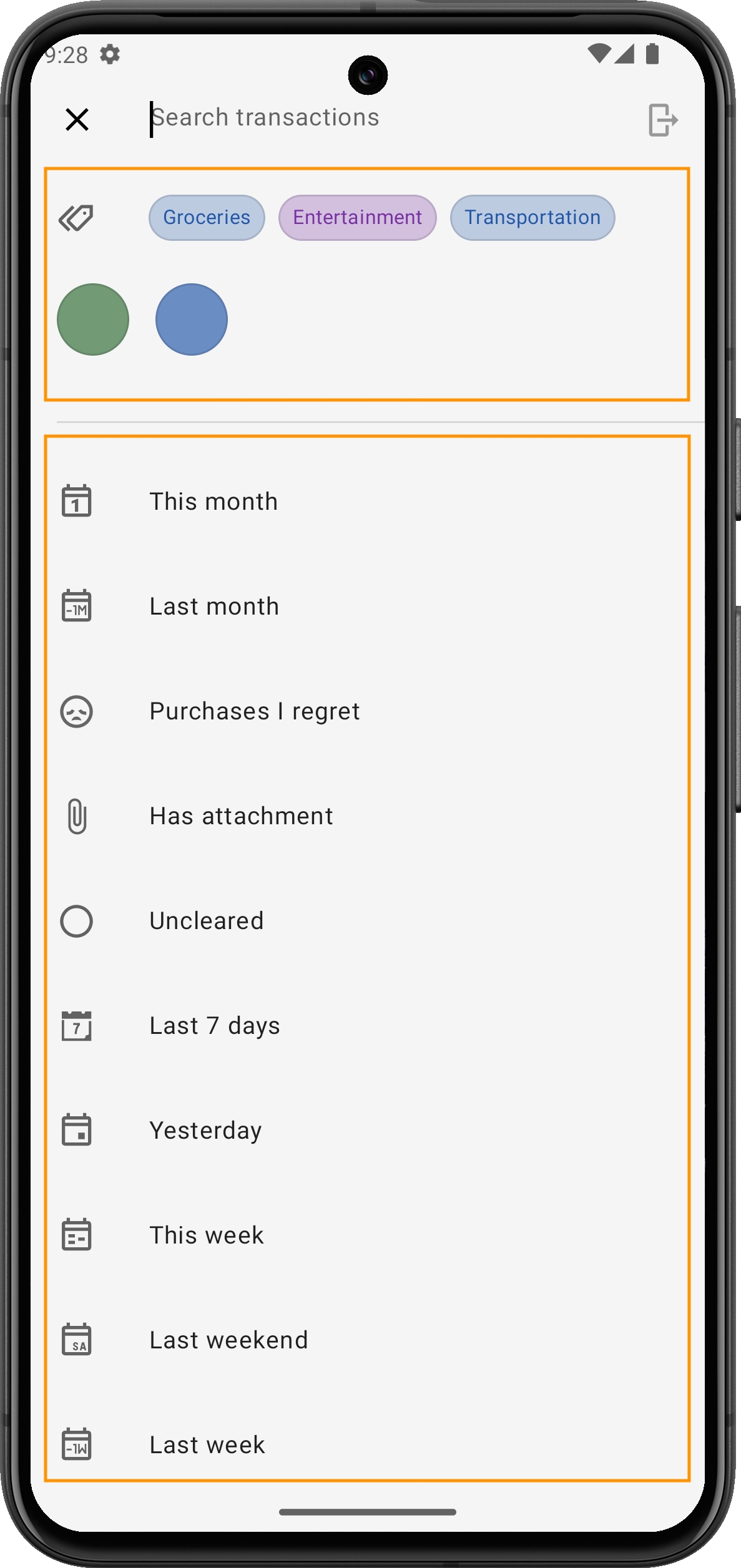Show Last weekend transactions
Viewport: 741px width, 1568px height.
(228, 1340)
